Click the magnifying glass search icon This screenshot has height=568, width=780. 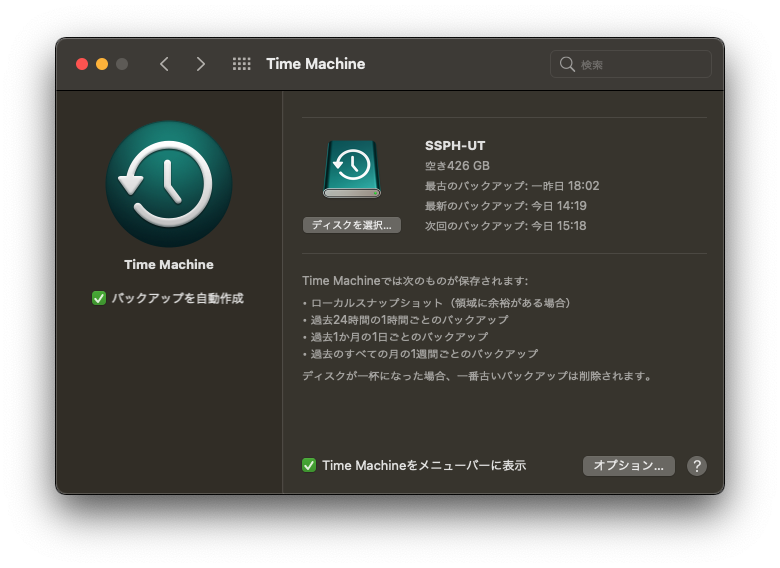click(x=567, y=64)
